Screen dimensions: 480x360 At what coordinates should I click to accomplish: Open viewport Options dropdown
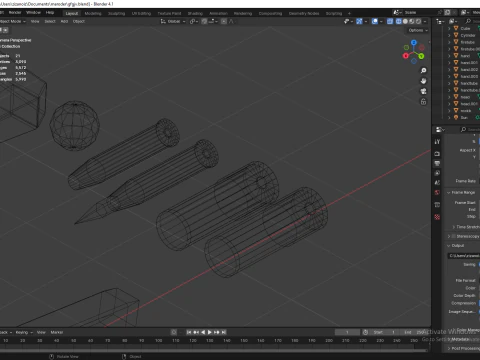[x=418, y=30]
